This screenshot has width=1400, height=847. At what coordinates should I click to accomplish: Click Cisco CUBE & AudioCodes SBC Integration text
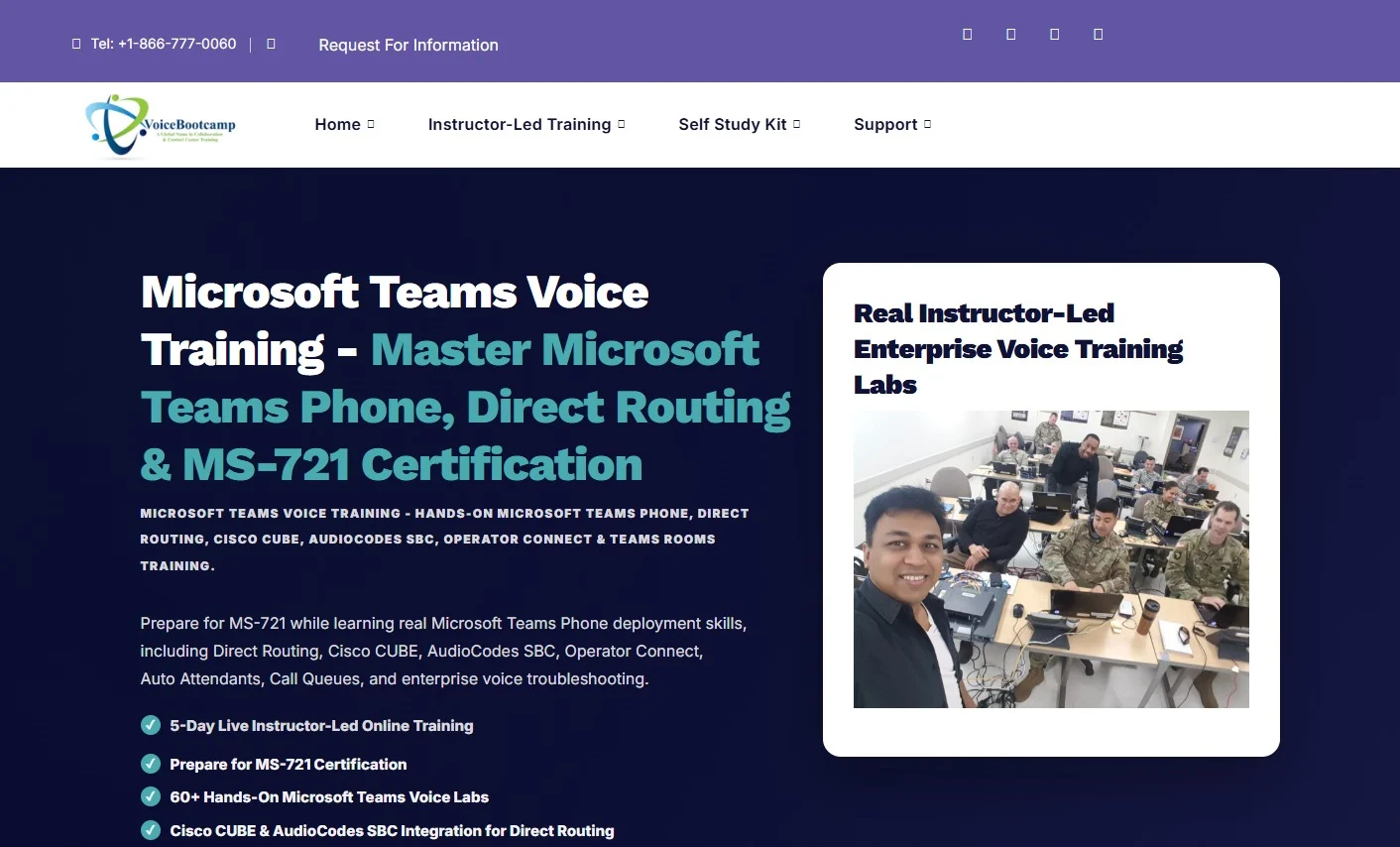(x=392, y=830)
